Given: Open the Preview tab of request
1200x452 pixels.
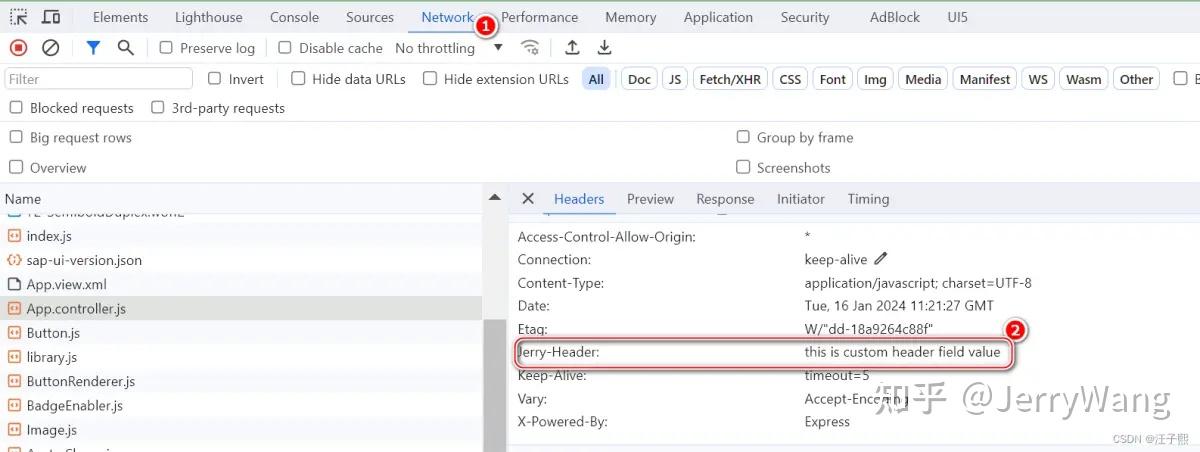Looking at the screenshot, I should 650,199.
